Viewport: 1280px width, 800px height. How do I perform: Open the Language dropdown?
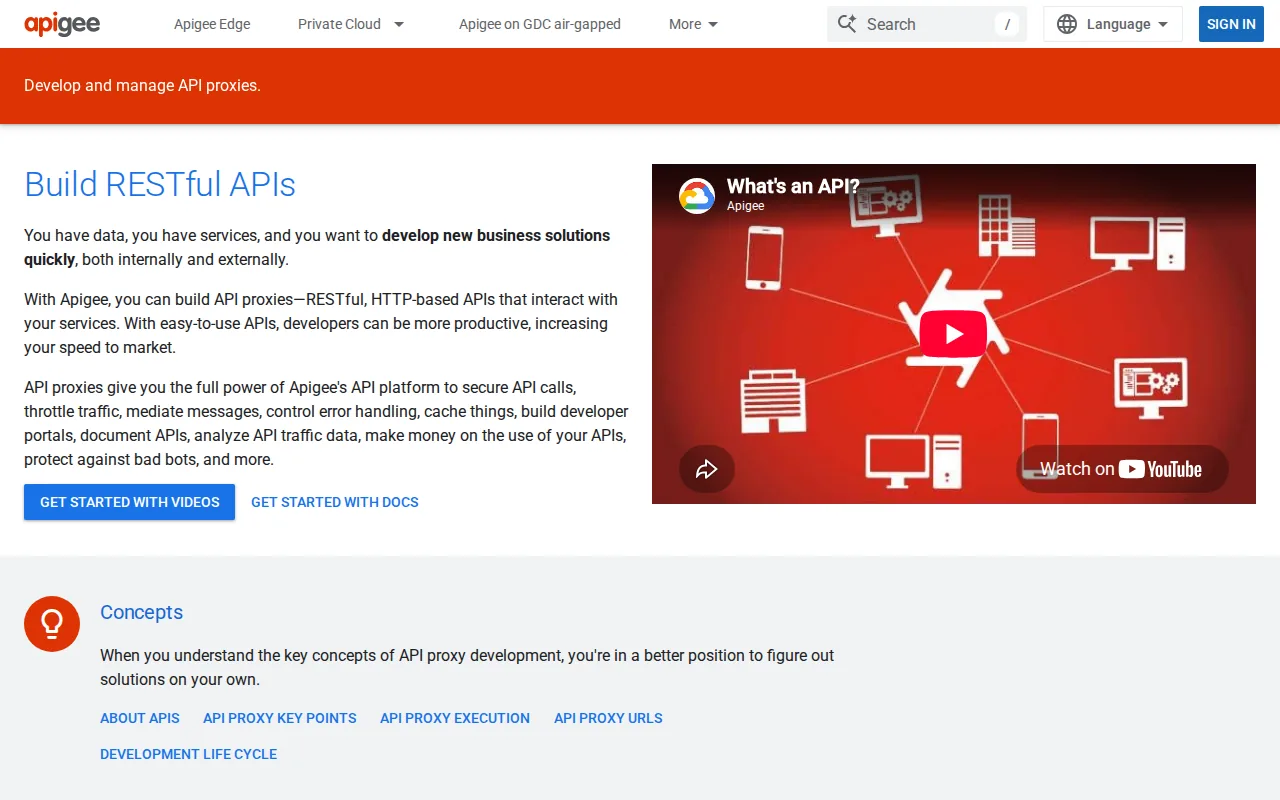click(x=1113, y=24)
